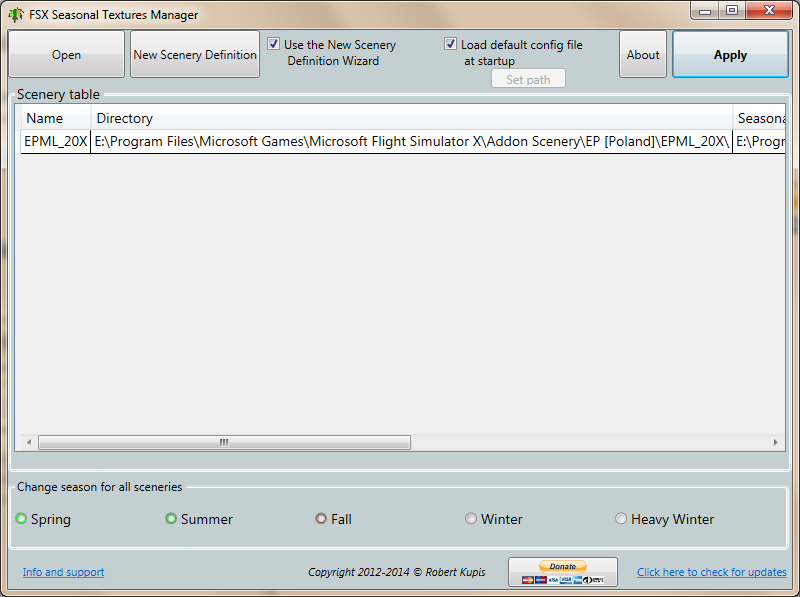The height and width of the screenshot is (597, 800).
Task: Maximize the application window
Action: click(732, 11)
